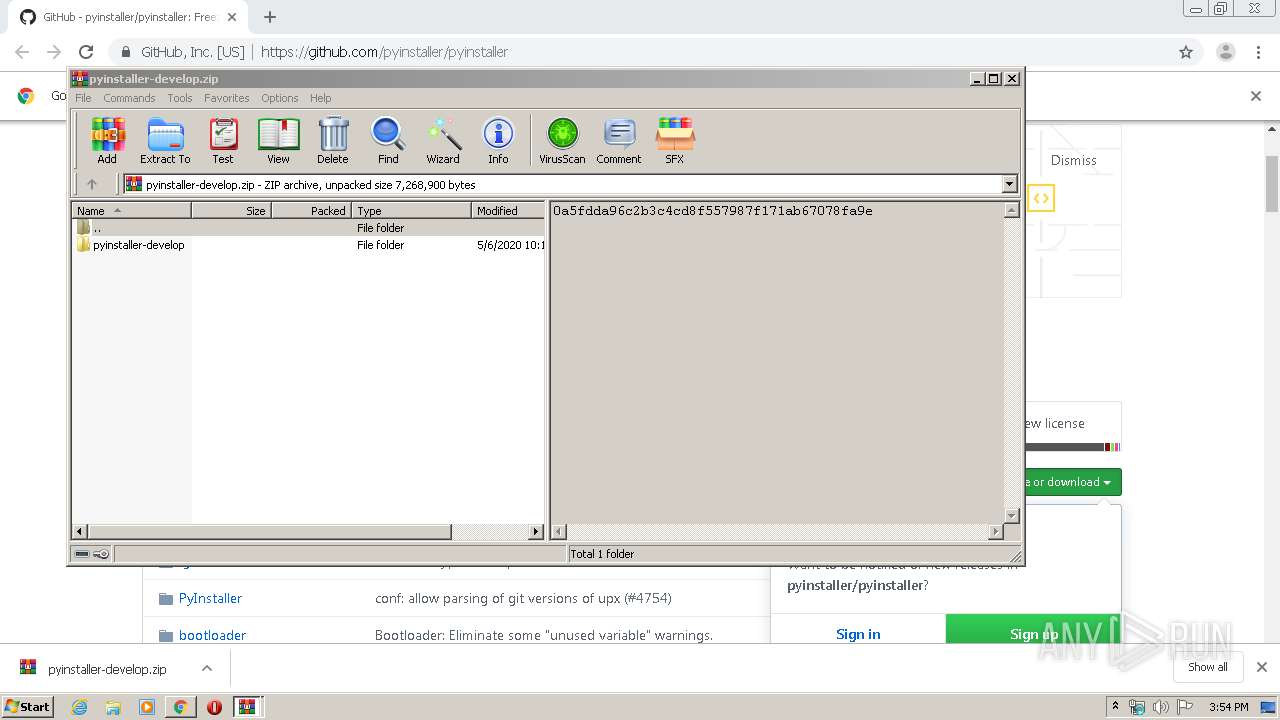The width and height of the screenshot is (1280, 720).
Task: Open the Favorites menu
Action: 227,98
